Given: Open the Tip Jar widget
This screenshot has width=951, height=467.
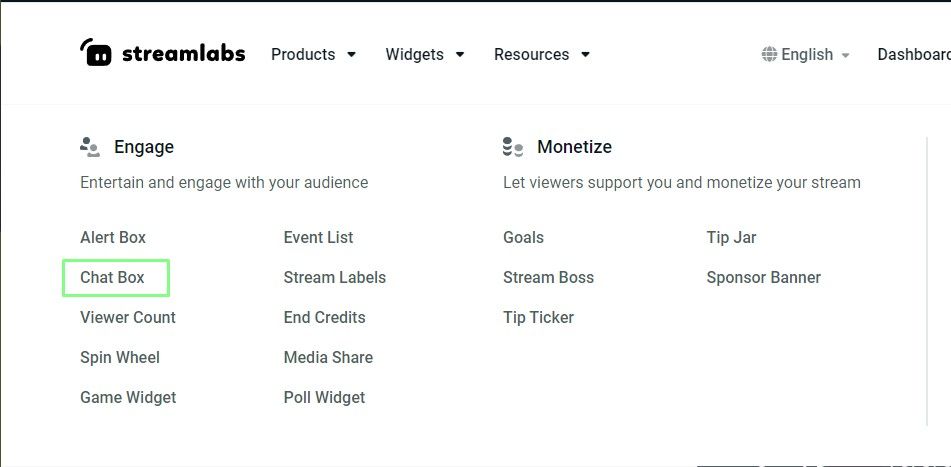Looking at the screenshot, I should click(731, 238).
